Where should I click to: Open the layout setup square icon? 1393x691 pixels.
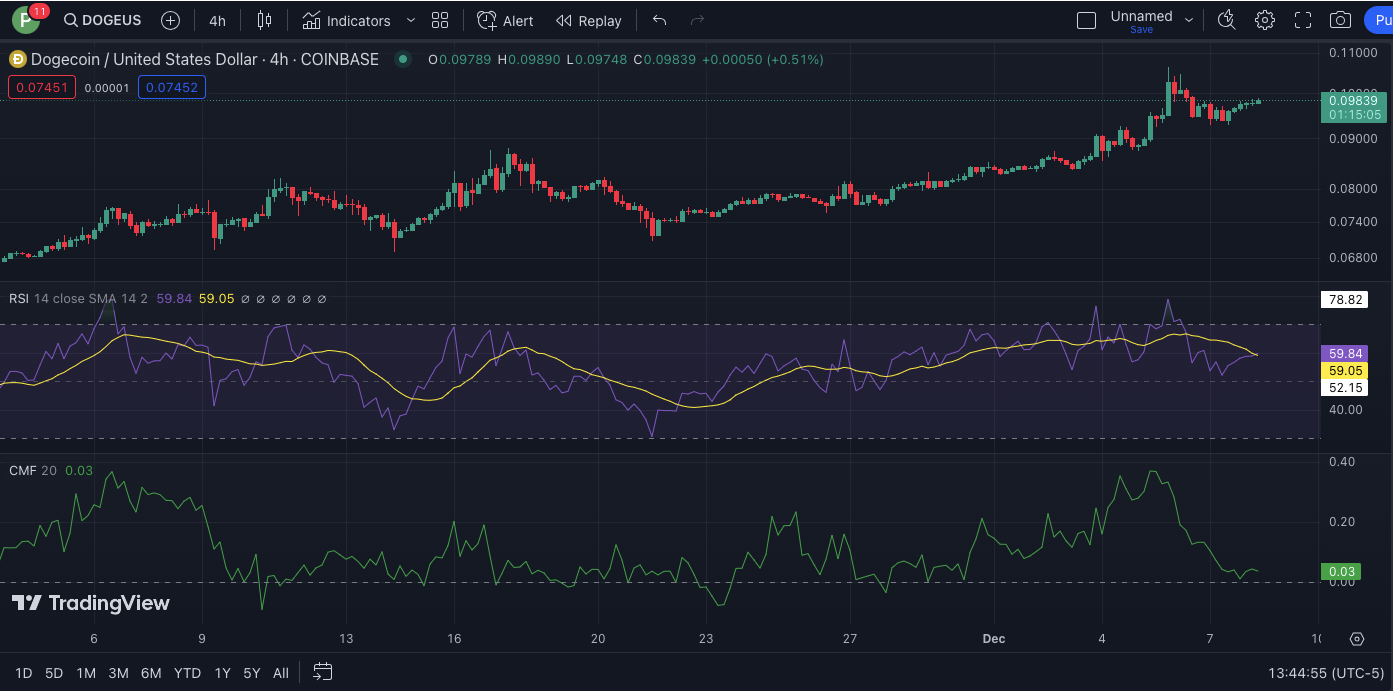(1086, 20)
